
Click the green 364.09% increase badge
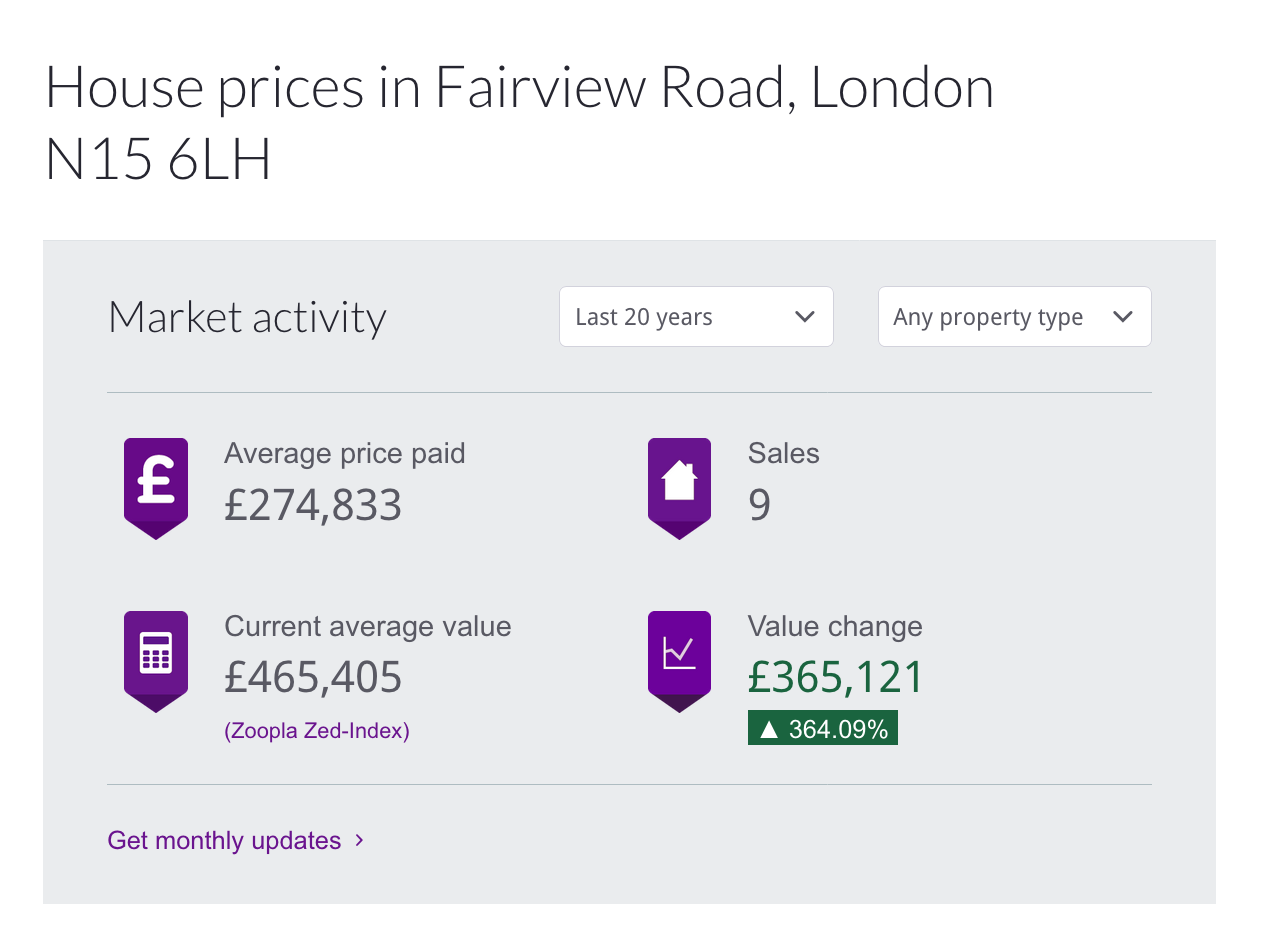pos(823,729)
